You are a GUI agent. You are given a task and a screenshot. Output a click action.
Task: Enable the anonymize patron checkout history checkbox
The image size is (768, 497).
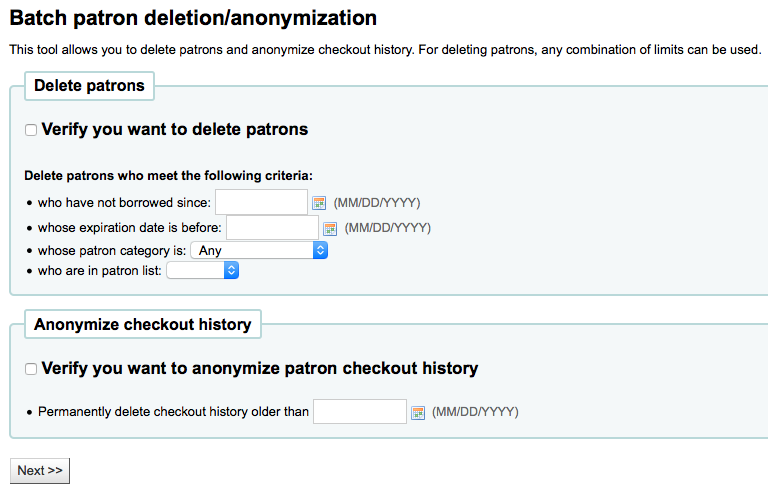point(31,369)
